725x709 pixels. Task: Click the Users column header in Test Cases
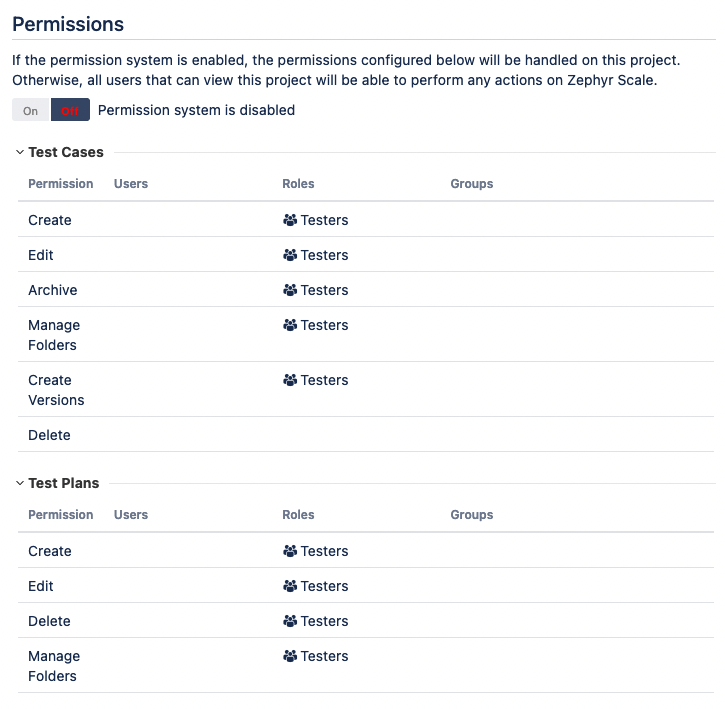131,184
